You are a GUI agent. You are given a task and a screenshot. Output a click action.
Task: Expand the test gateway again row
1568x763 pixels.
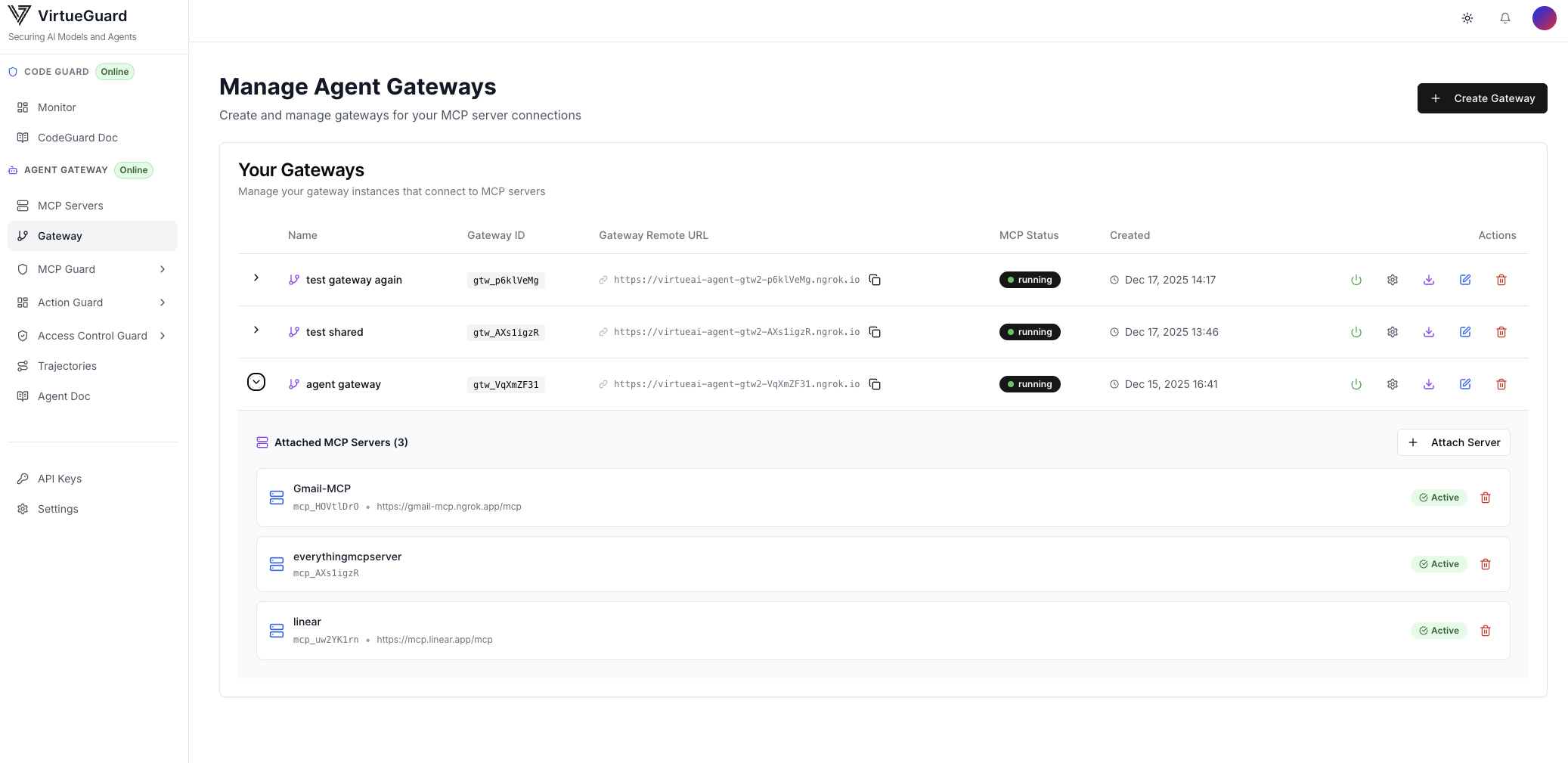pyautogui.click(x=256, y=278)
